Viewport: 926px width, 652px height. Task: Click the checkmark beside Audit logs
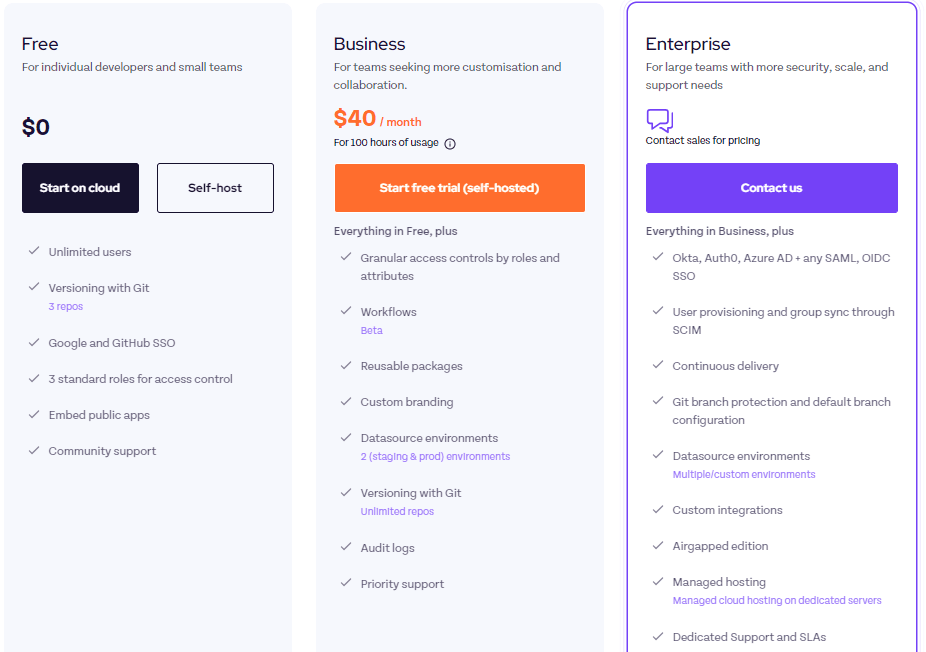(x=346, y=547)
